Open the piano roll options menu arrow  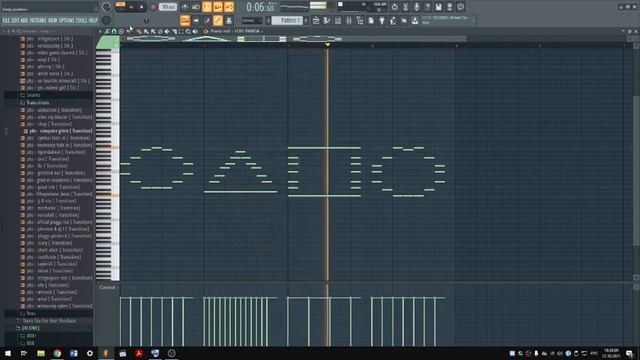100,31
